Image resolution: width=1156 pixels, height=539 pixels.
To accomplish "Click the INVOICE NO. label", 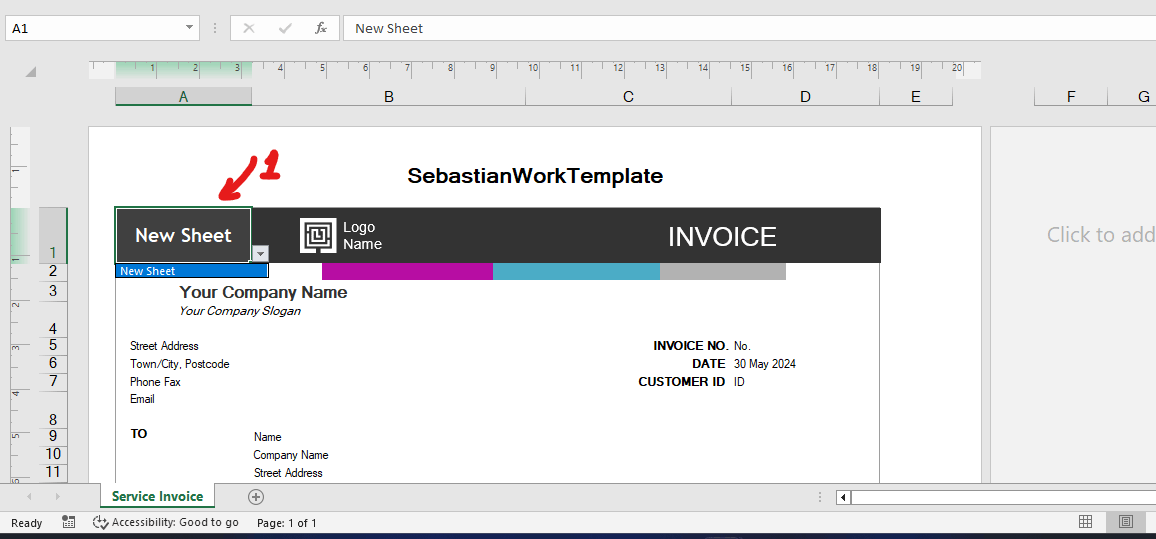I will click(691, 346).
